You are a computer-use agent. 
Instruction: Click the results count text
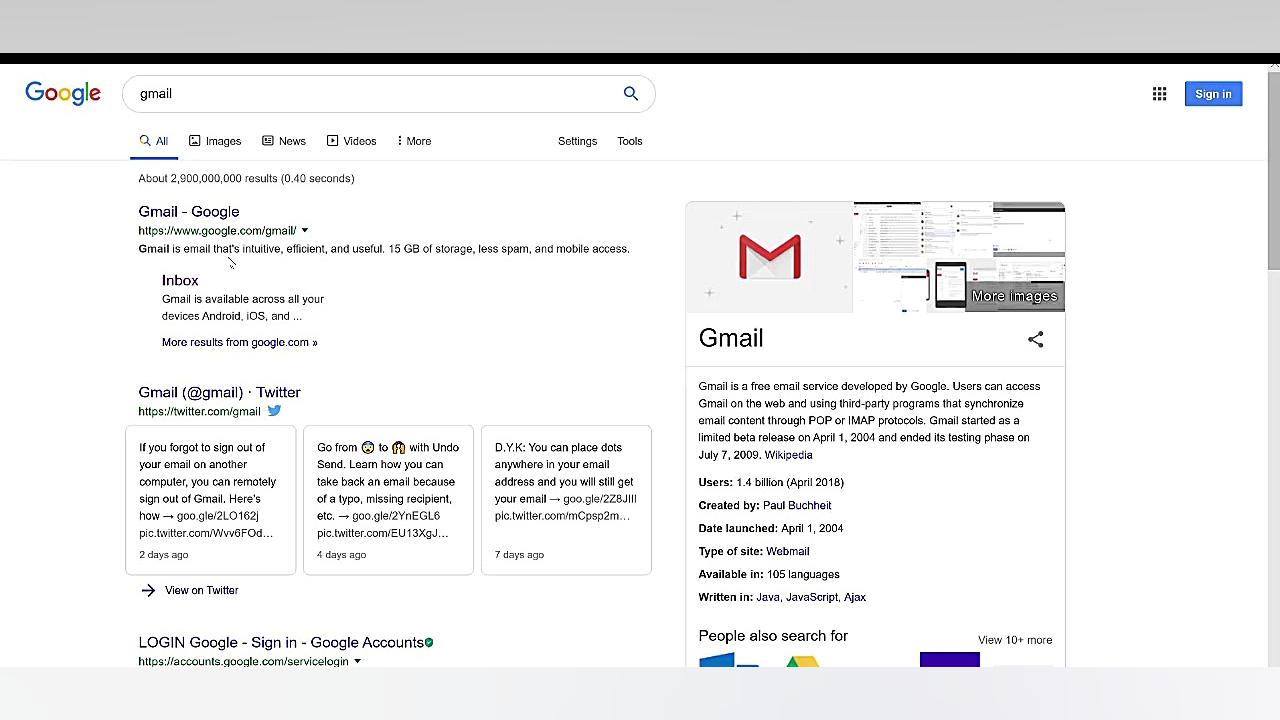click(x=246, y=178)
